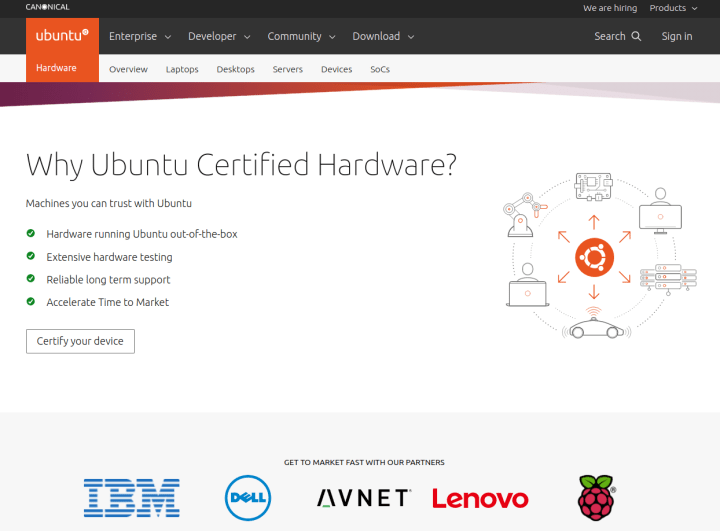Viewport: 720px width, 531px height.
Task: Select the Devices tab
Action: coord(337,69)
